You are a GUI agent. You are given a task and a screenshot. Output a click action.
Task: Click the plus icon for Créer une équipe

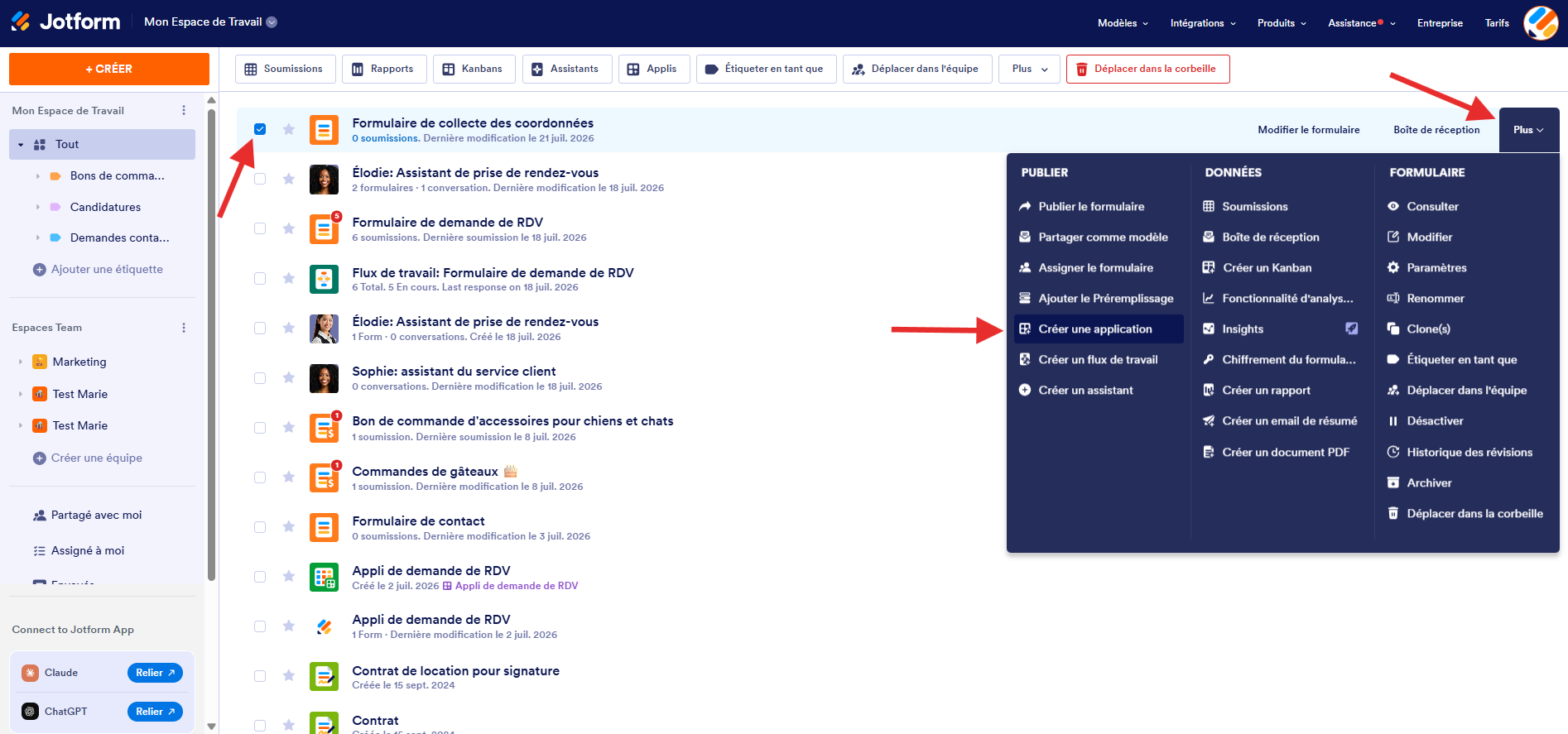(x=39, y=458)
